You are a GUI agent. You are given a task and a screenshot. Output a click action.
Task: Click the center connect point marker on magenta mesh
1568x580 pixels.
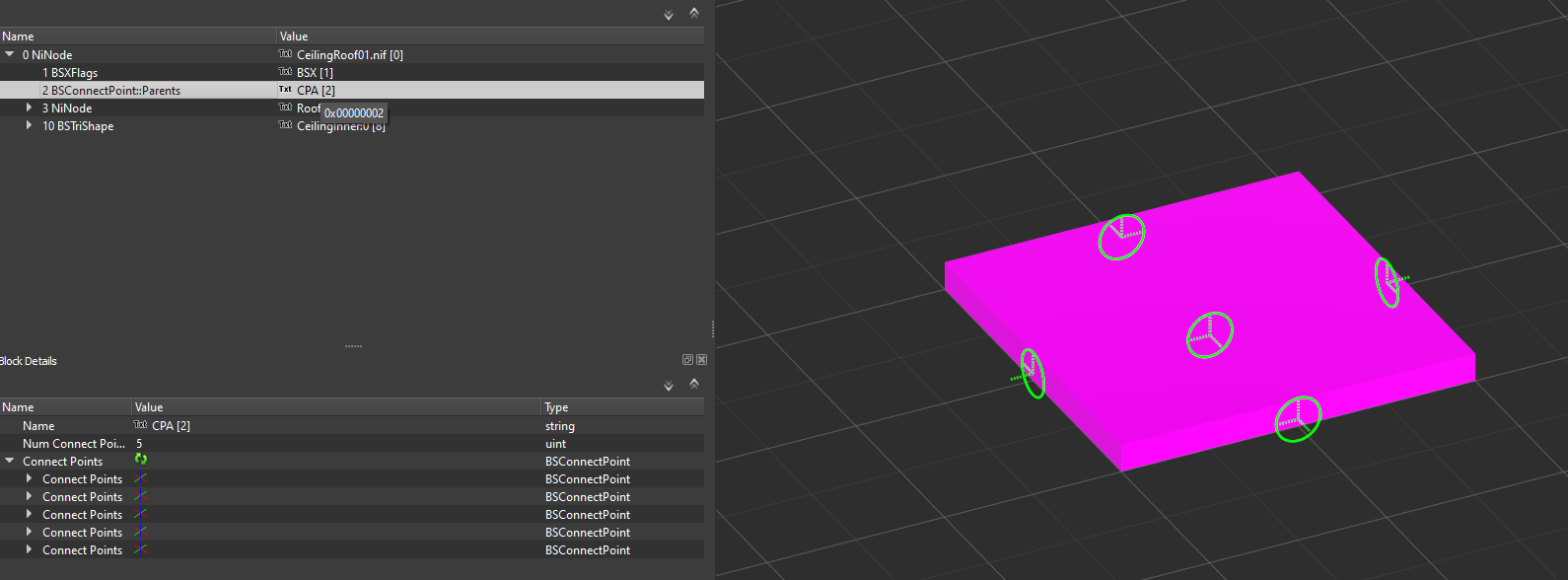[1209, 335]
